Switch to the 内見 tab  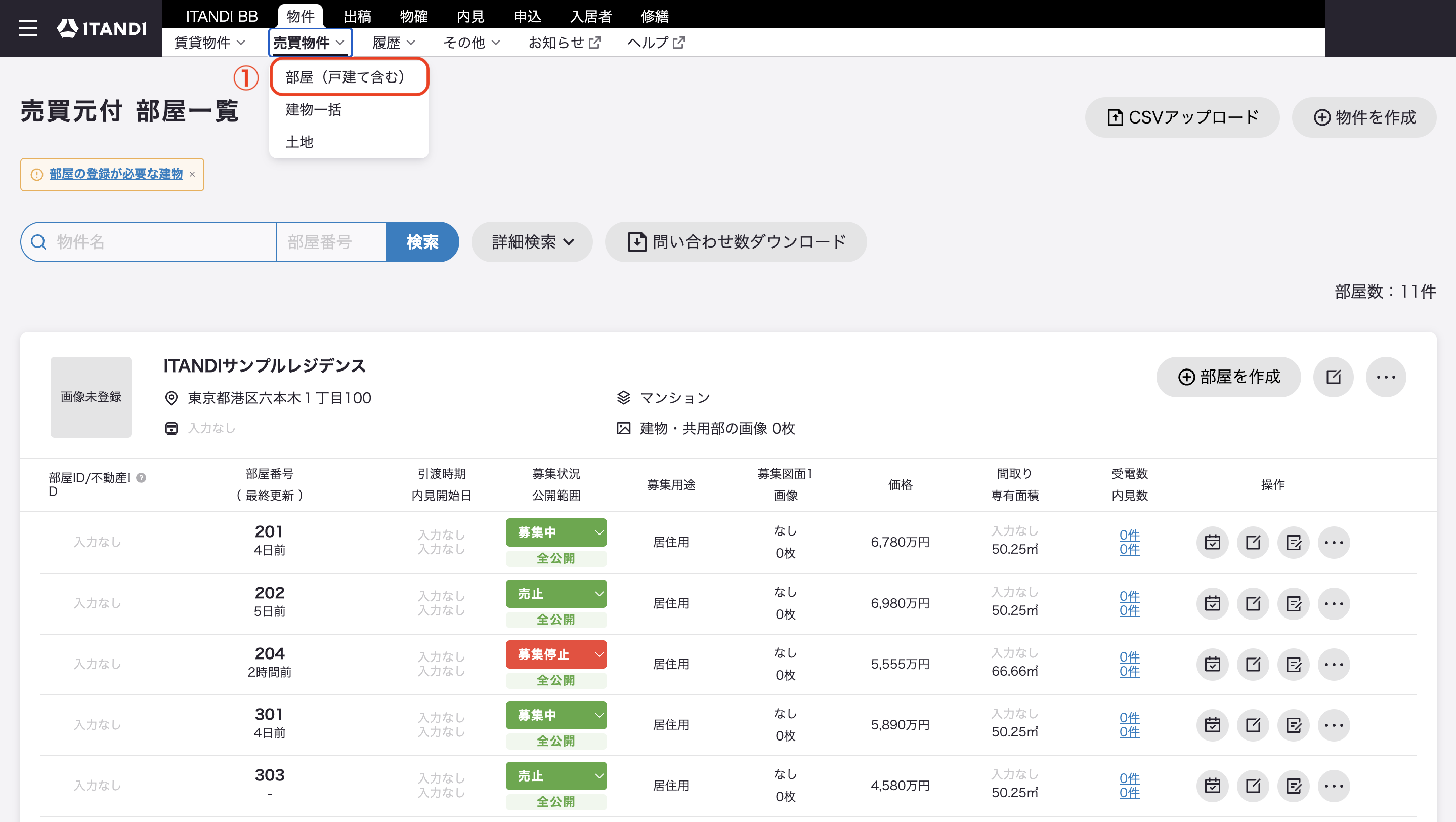(470, 16)
